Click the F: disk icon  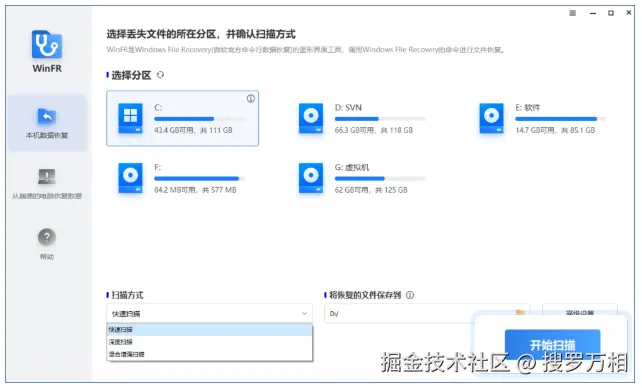click(x=130, y=178)
